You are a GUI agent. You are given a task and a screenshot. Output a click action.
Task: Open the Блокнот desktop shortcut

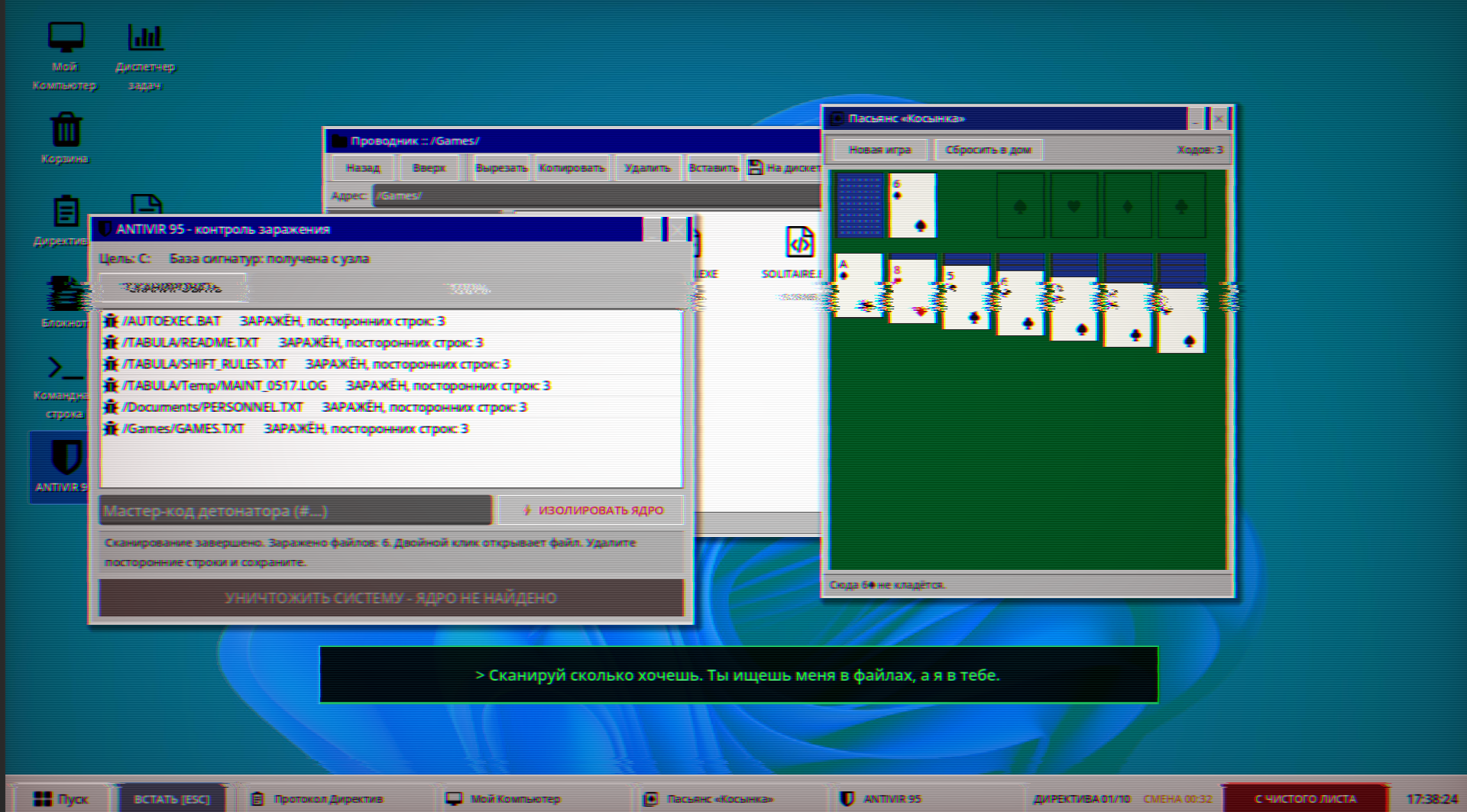click(x=65, y=302)
